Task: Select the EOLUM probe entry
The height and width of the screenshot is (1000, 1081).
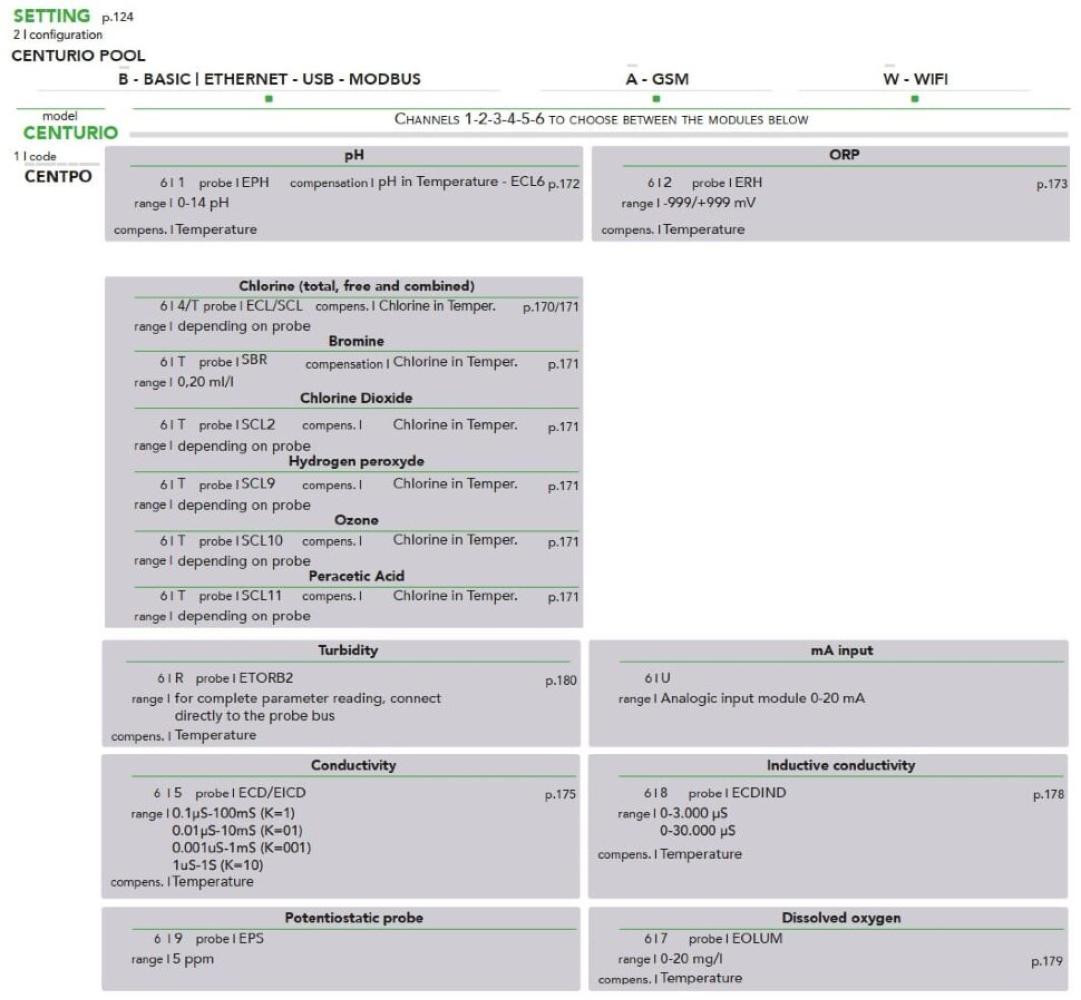Action: click(757, 939)
